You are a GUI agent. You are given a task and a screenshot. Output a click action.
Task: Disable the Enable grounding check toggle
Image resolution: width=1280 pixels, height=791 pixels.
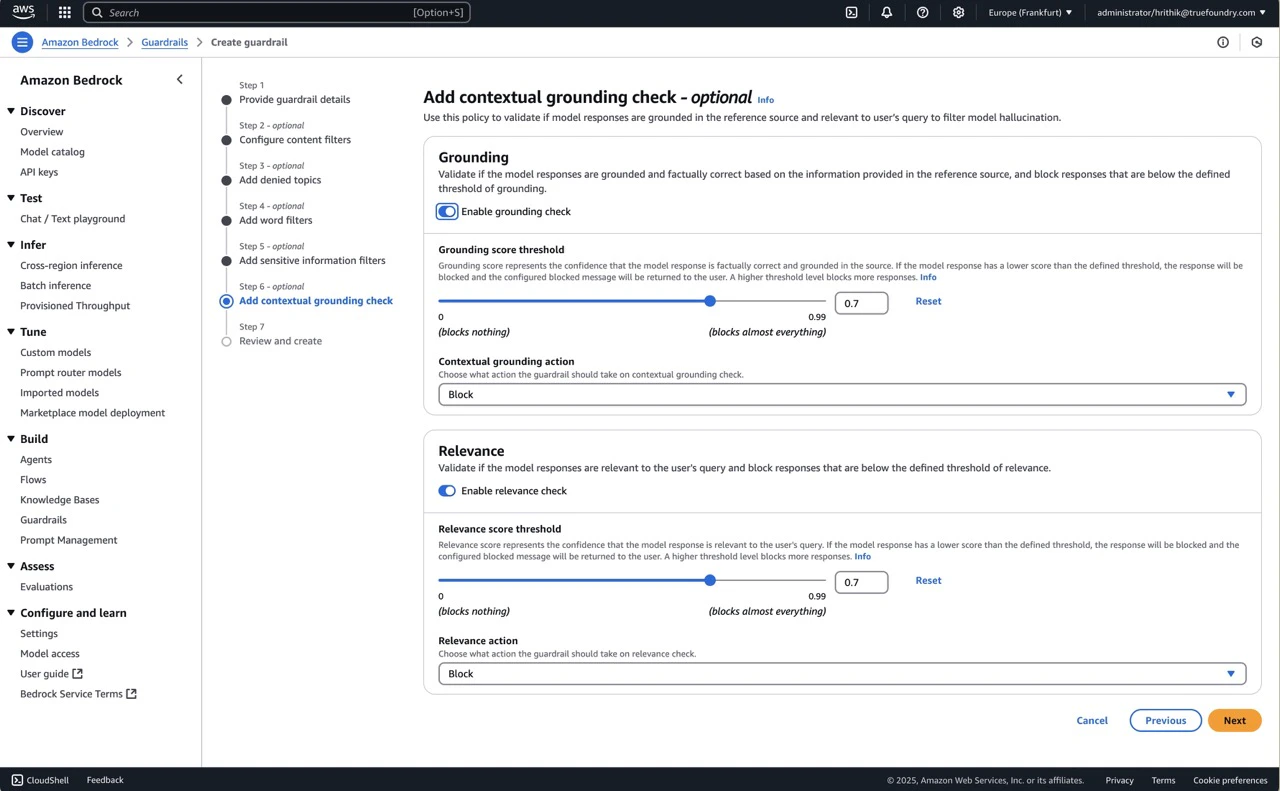pyautogui.click(x=446, y=211)
